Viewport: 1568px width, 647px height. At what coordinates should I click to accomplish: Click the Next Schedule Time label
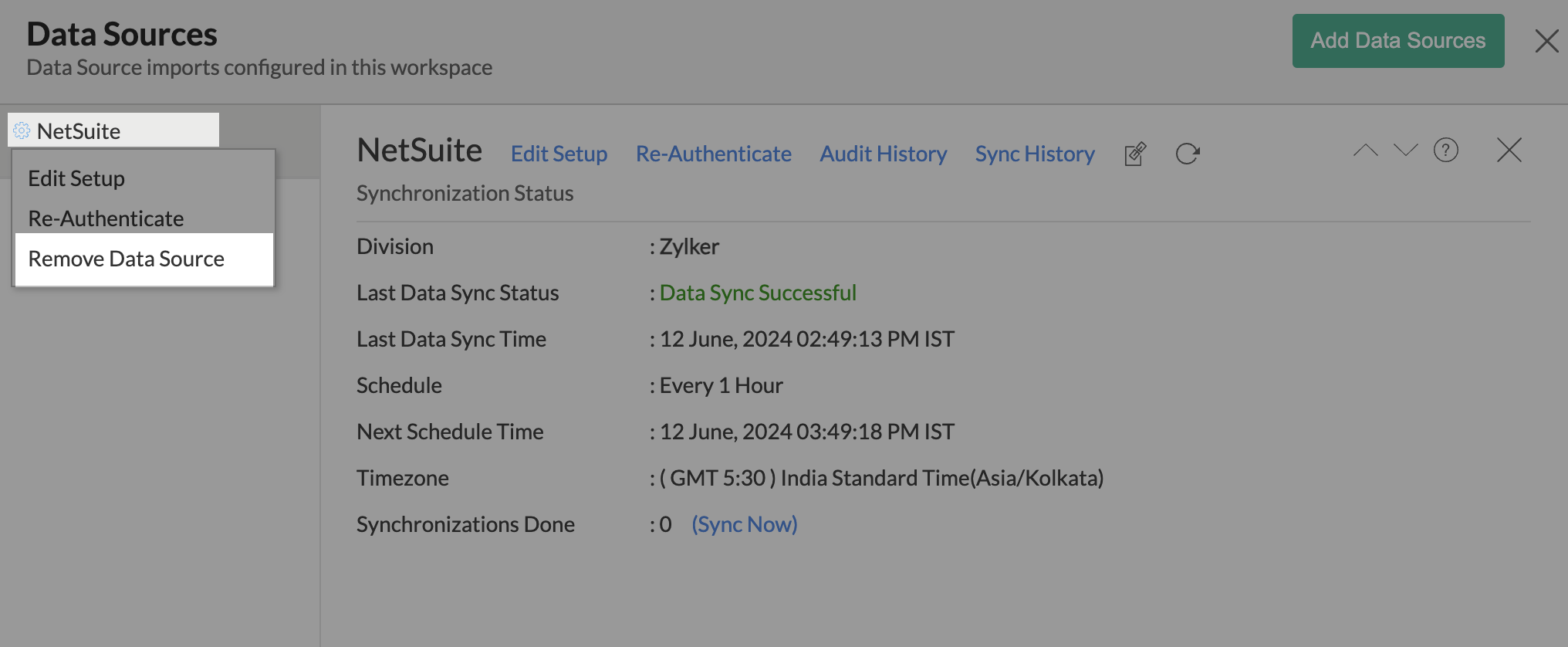450,432
